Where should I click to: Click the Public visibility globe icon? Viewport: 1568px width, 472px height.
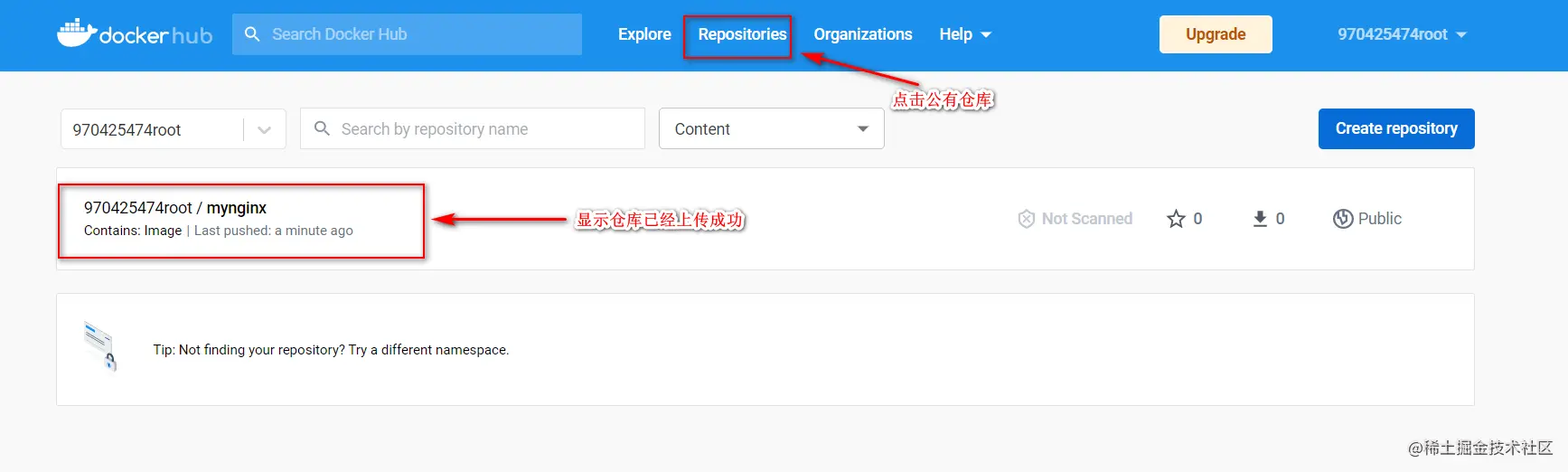(x=1343, y=219)
